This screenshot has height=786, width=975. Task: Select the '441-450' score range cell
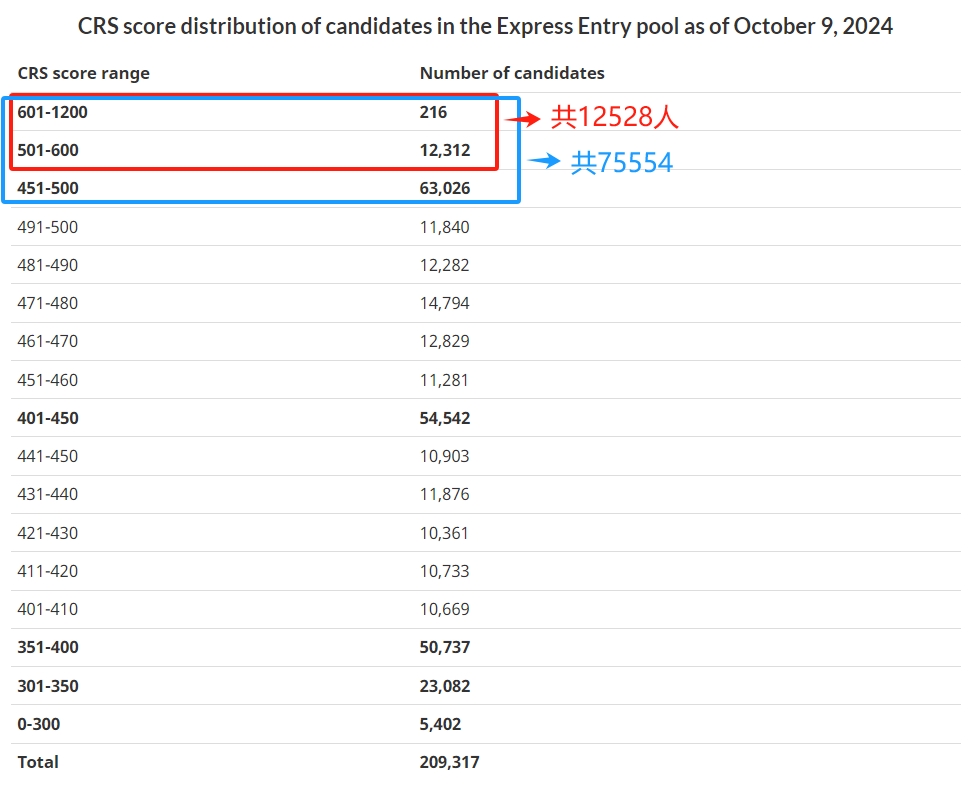click(x=48, y=456)
